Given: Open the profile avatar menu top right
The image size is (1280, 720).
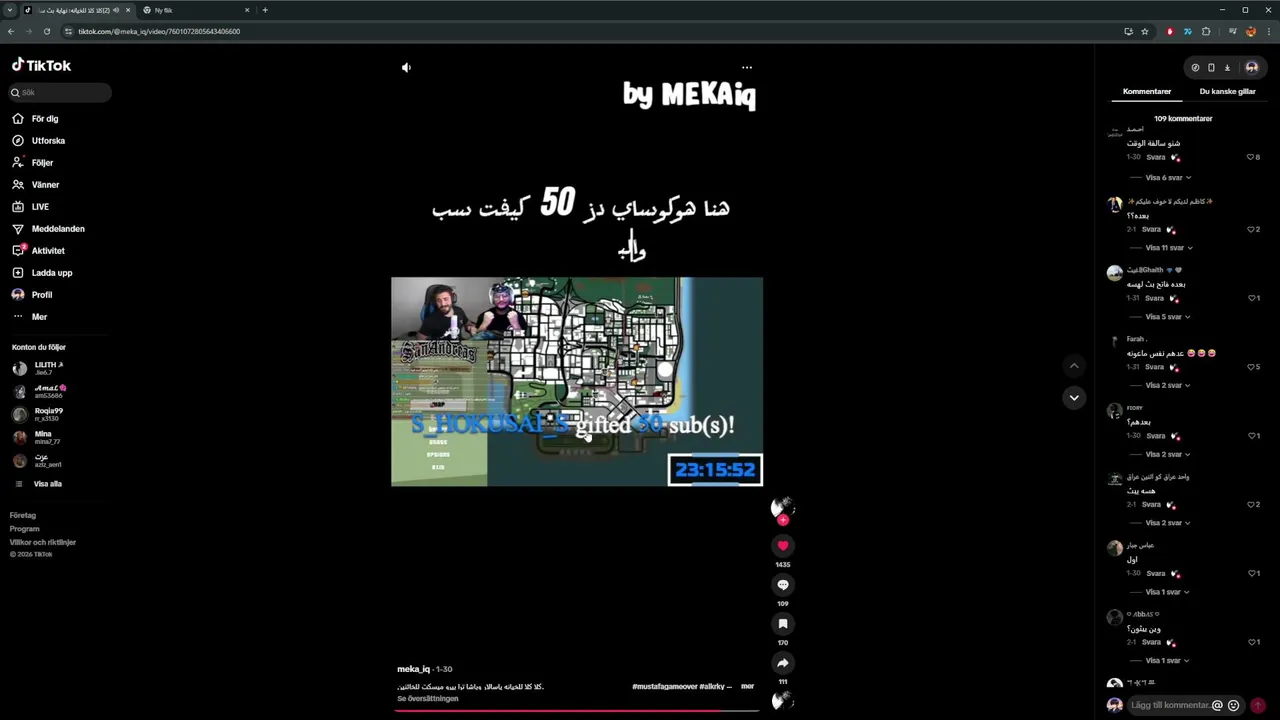Looking at the screenshot, I should point(1252,68).
